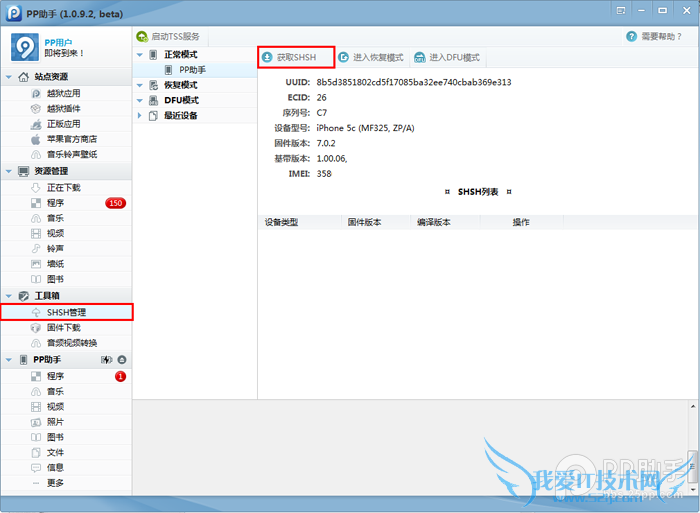Open 音乐 under PP助手 device
Image resolution: width=700 pixels, height=513 pixels.
tap(66, 392)
